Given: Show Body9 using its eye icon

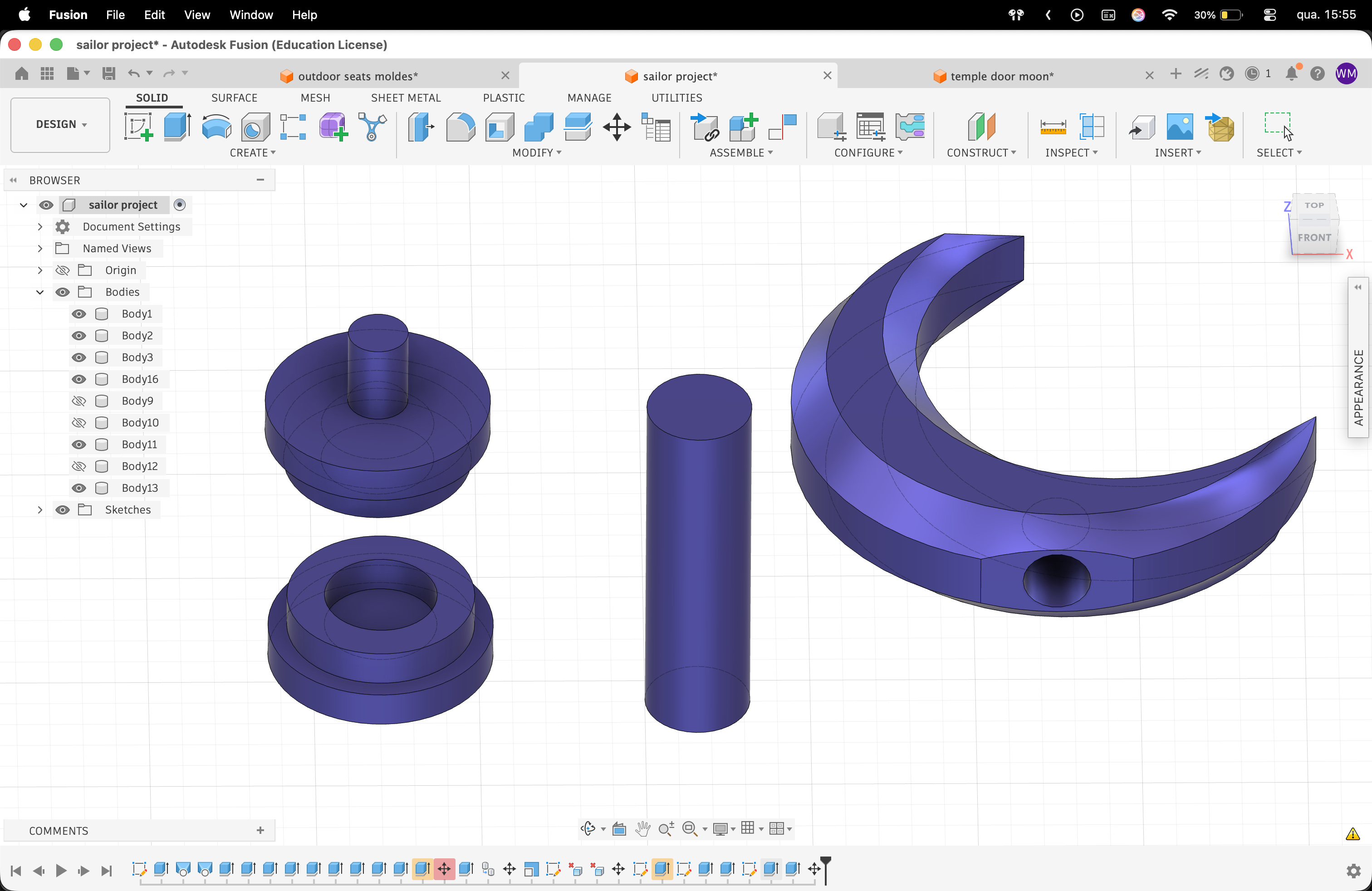Looking at the screenshot, I should click(79, 401).
